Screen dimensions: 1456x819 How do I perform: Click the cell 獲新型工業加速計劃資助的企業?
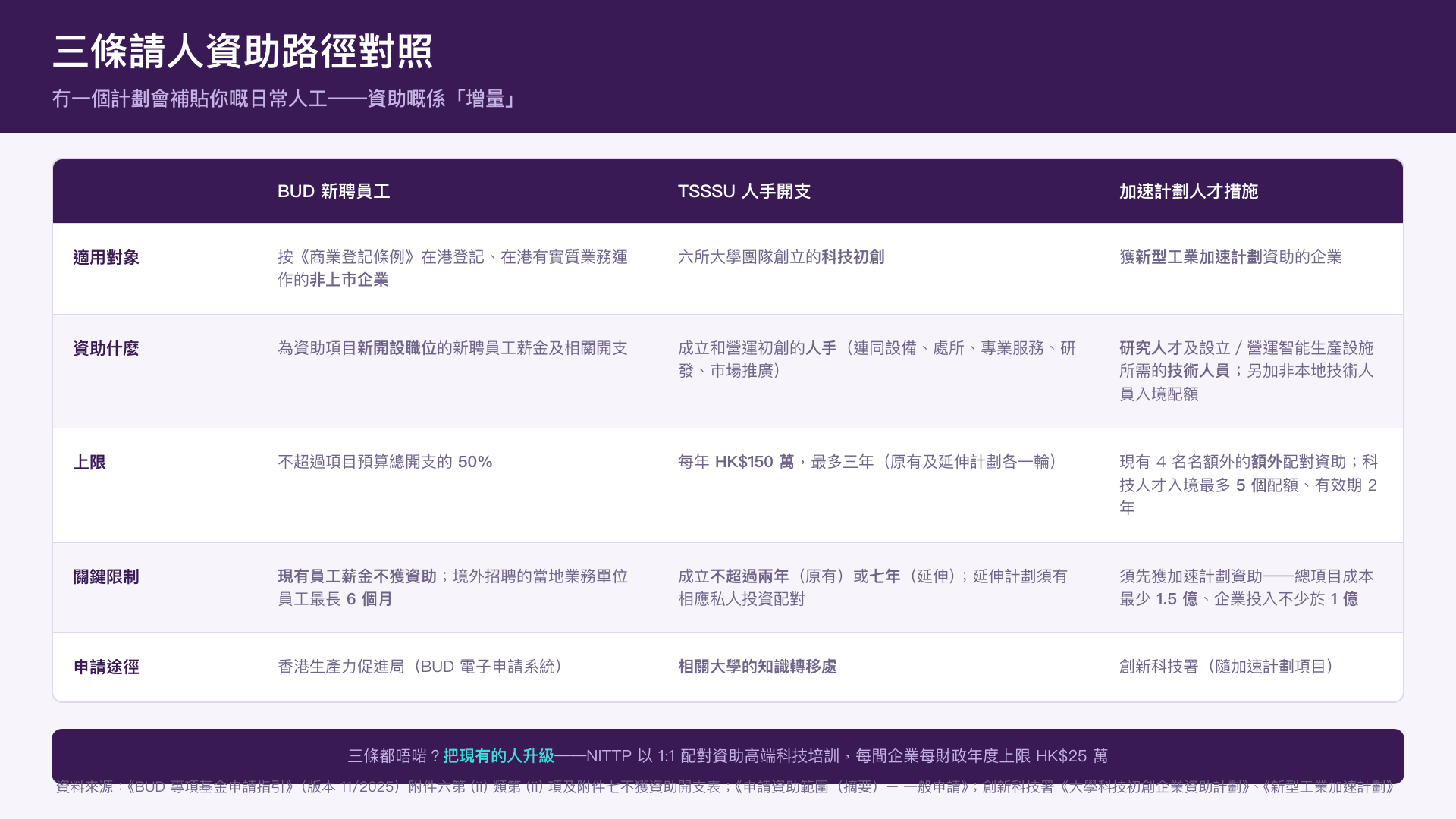click(1231, 257)
